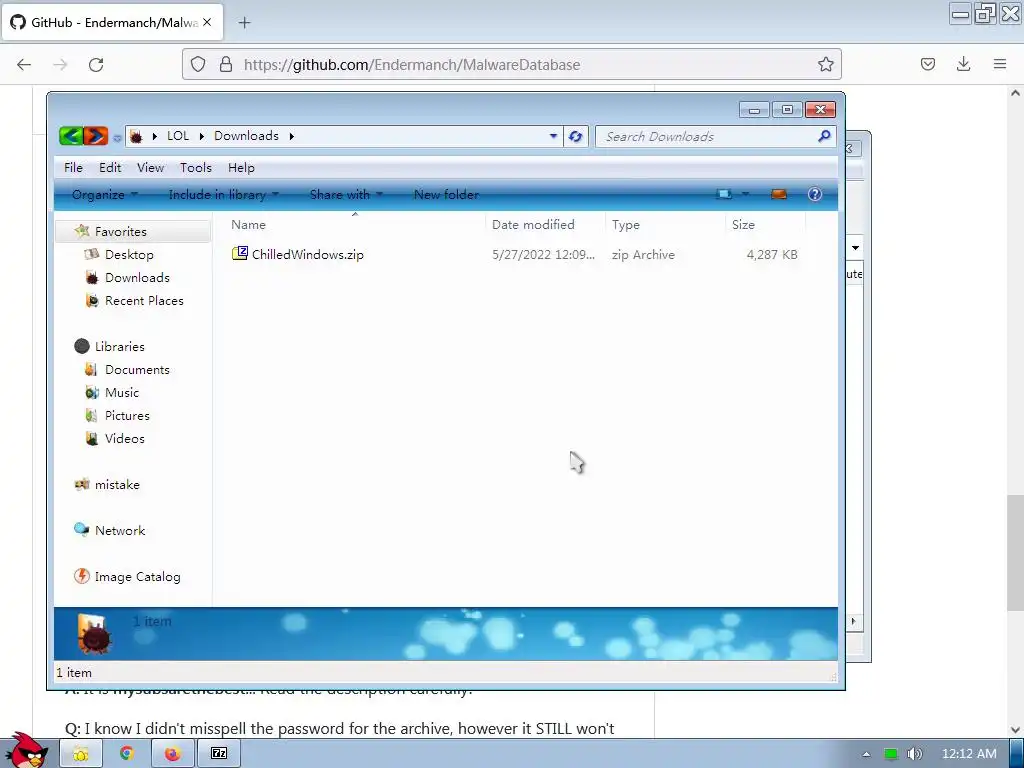Go back with the green Explorer arrow

[x=71, y=136]
